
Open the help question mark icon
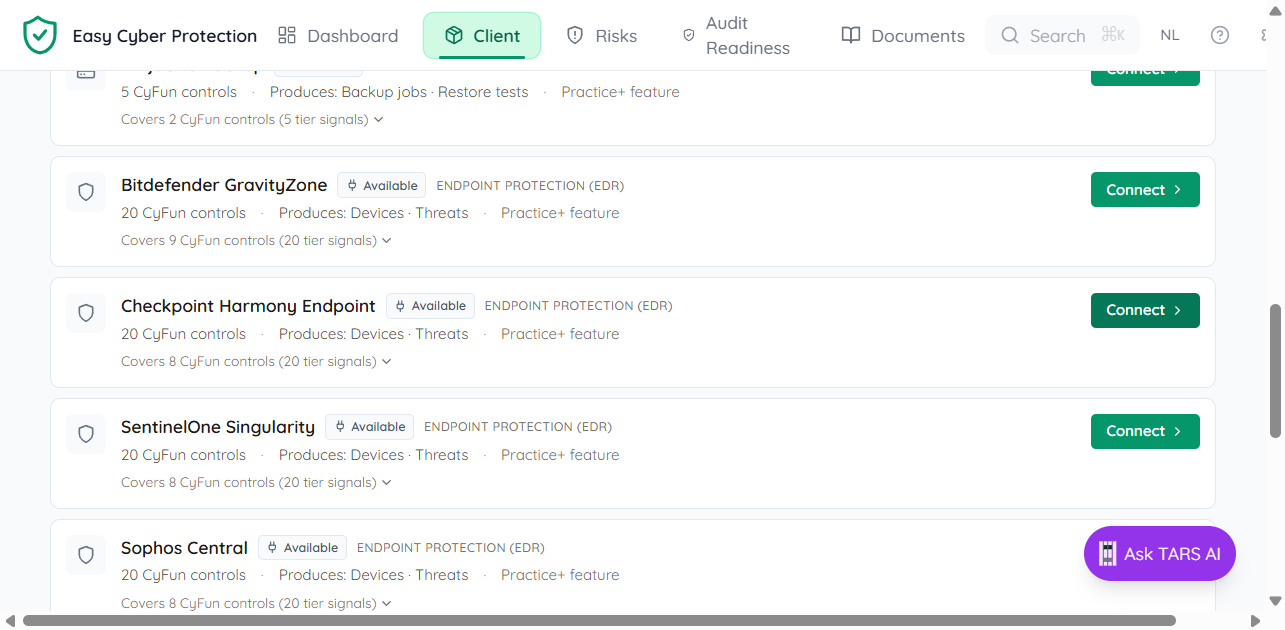click(x=1220, y=35)
